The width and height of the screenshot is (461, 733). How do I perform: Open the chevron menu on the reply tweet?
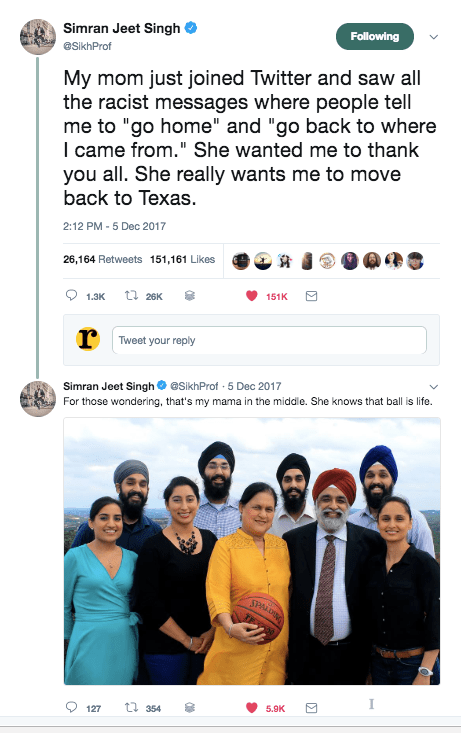(x=434, y=387)
